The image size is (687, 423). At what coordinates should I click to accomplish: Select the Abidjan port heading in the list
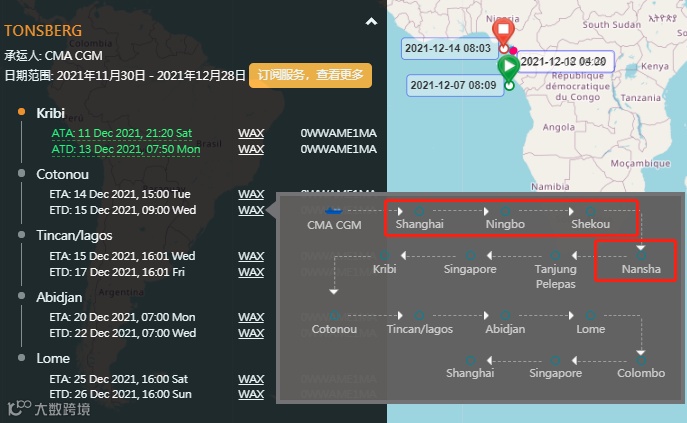click(59, 297)
